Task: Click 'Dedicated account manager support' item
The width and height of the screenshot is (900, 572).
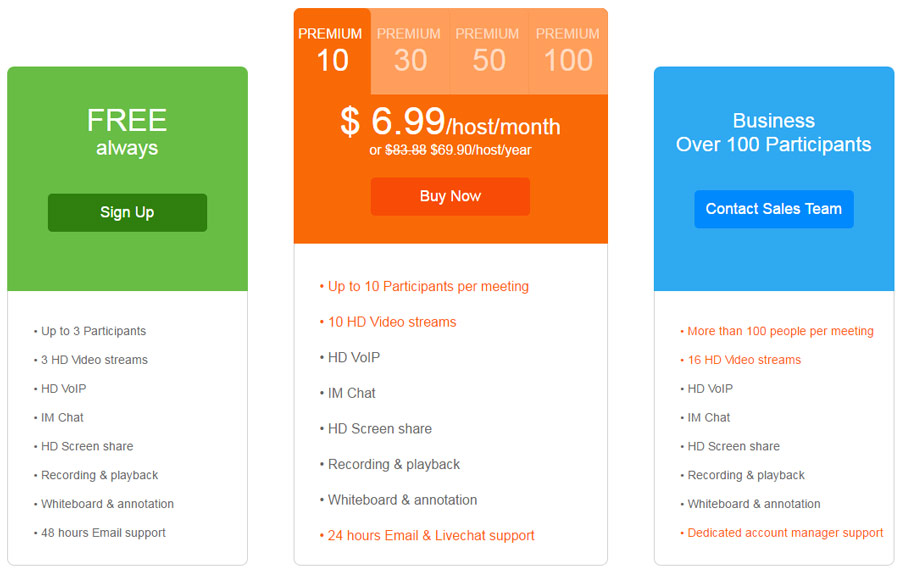Action: pyautogui.click(x=782, y=532)
